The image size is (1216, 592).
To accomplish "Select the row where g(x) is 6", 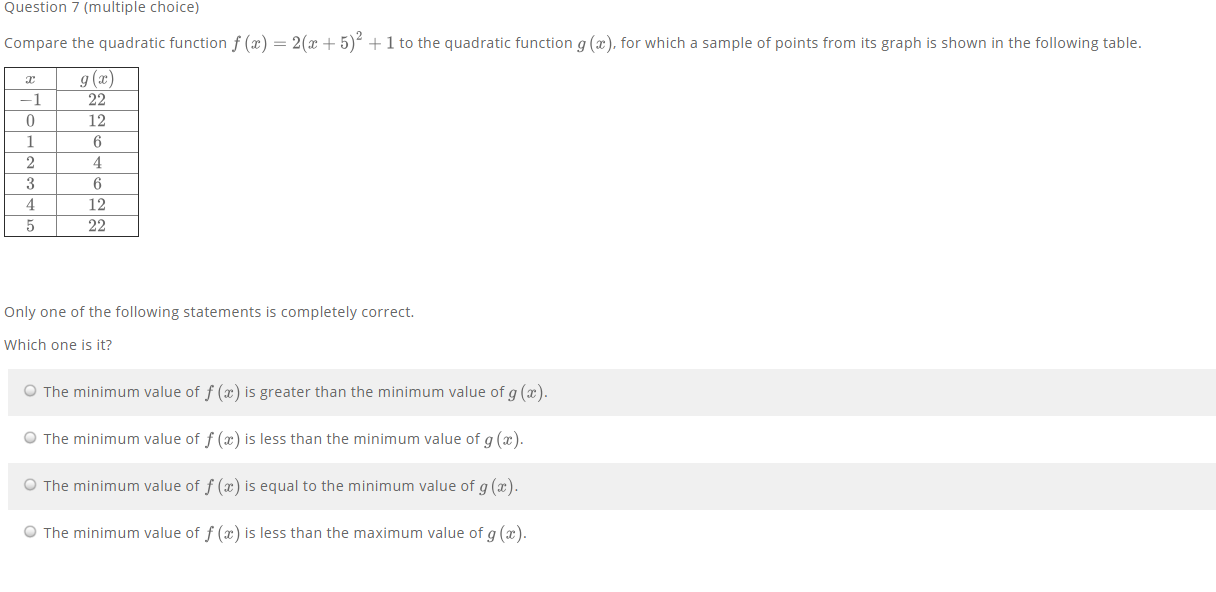I will click(x=71, y=141).
